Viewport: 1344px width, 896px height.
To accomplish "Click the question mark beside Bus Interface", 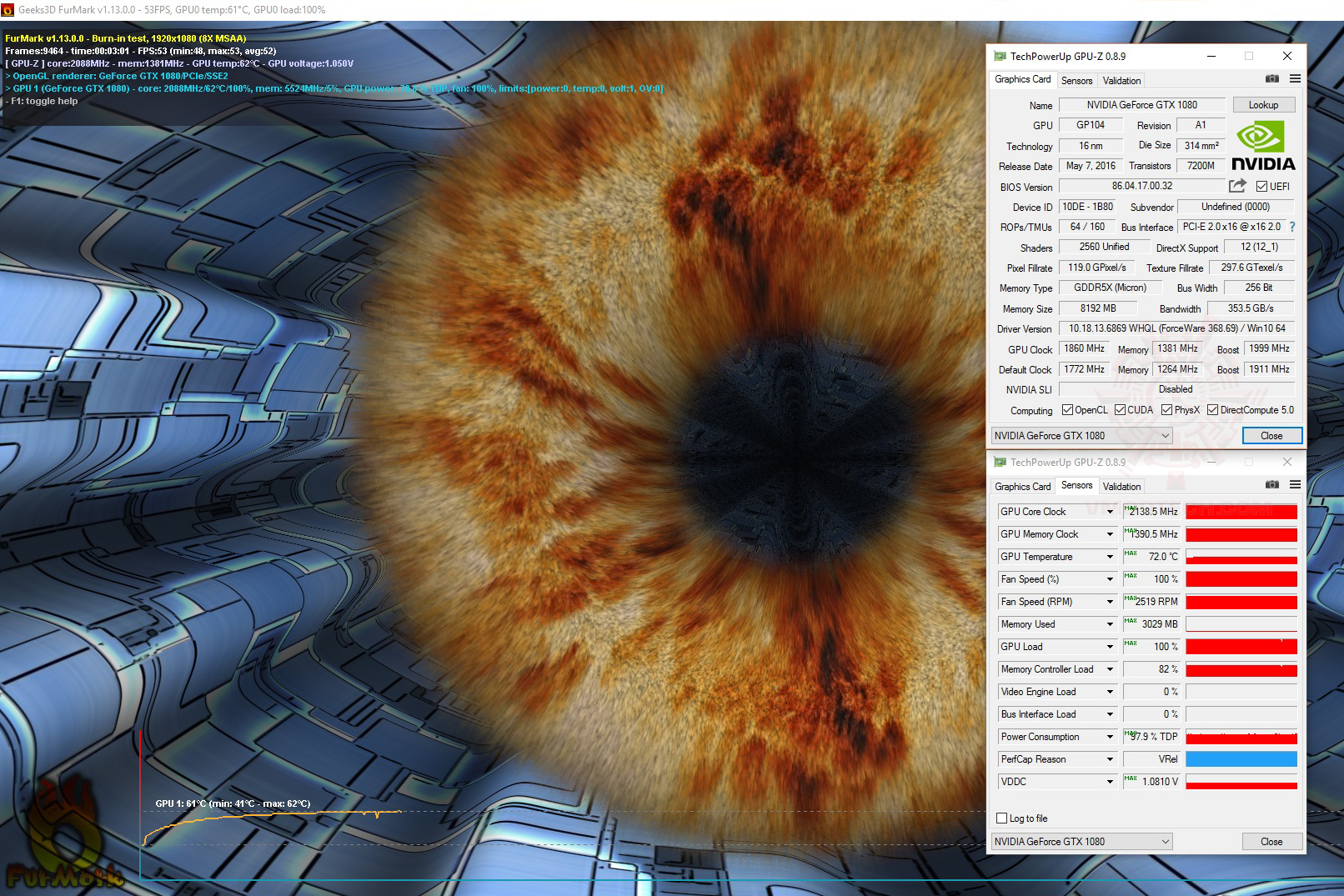I will click(x=1292, y=227).
